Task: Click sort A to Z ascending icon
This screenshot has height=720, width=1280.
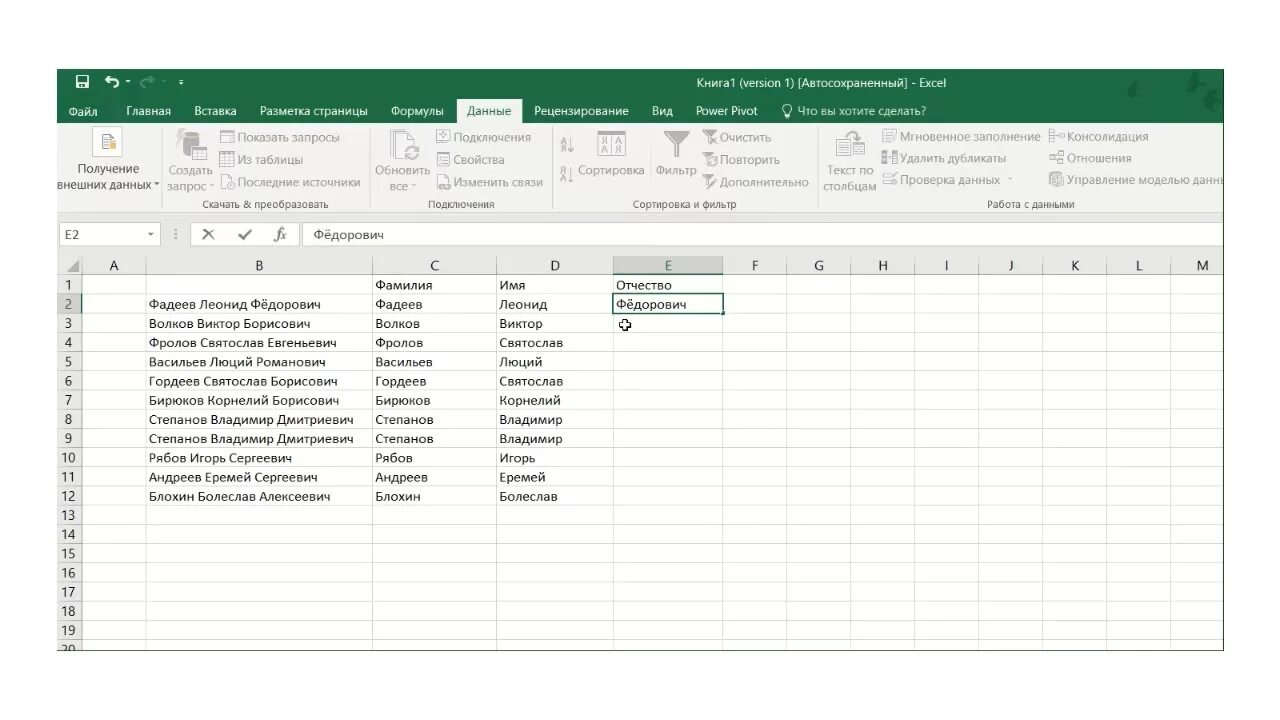Action: tap(567, 143)
